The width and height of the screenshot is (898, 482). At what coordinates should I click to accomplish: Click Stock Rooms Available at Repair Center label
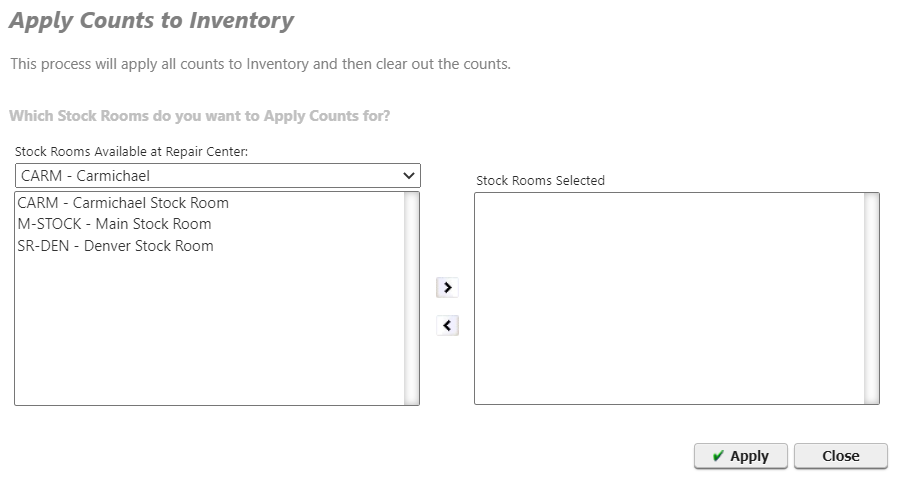[131, 152]
